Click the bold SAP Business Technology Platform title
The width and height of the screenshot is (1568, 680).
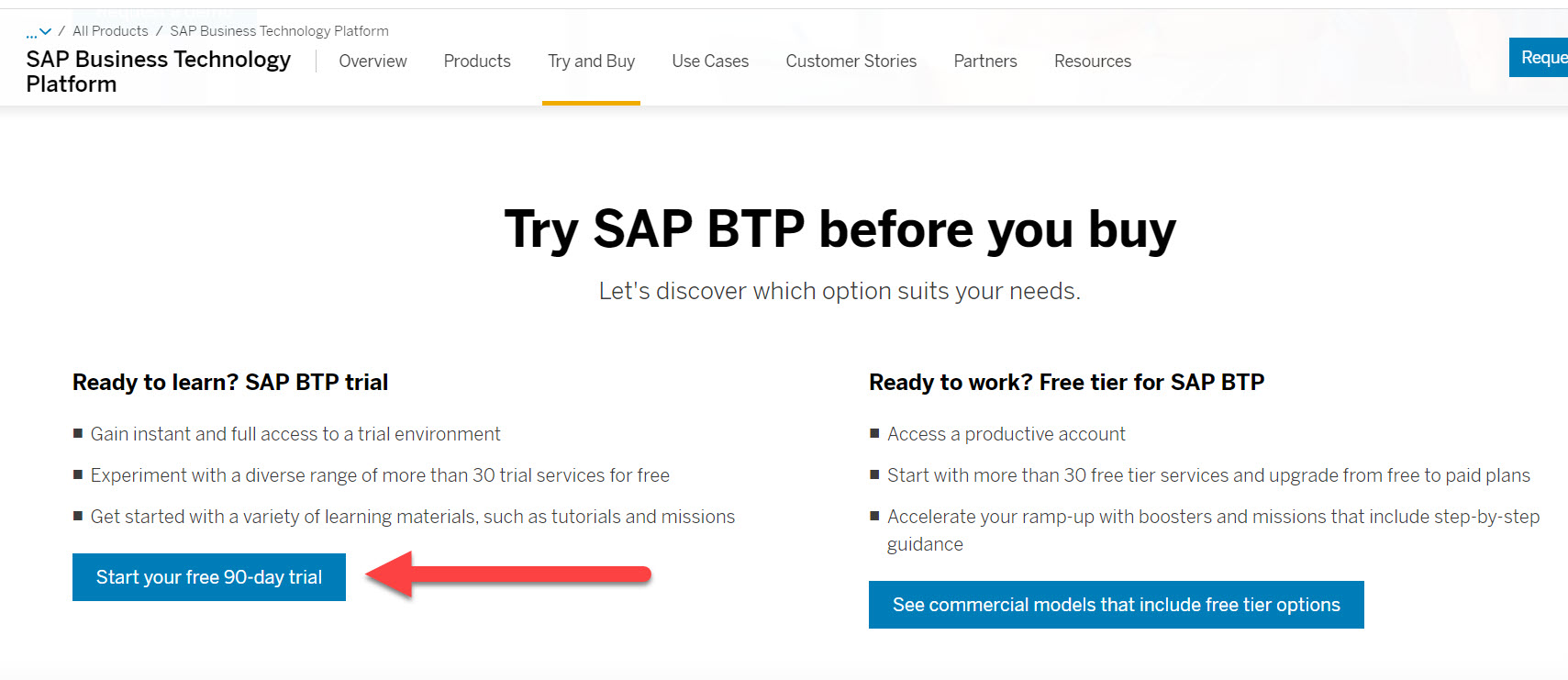pyautogui.click(x=158, y=72)
